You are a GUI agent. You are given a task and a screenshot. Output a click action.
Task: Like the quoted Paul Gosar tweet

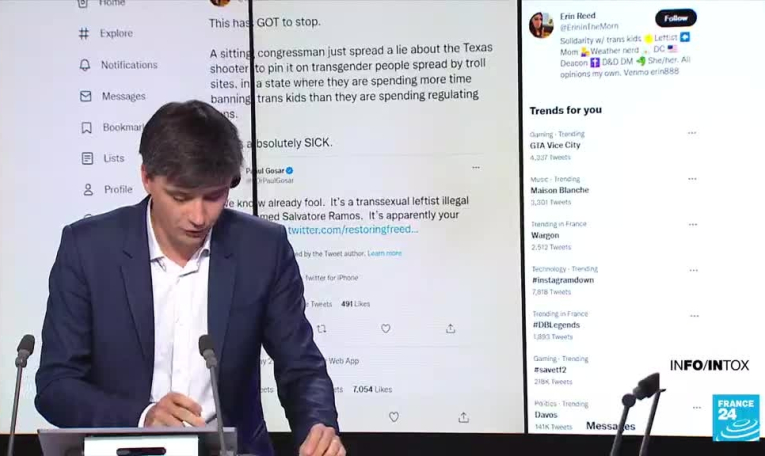(x=385, y=329)
